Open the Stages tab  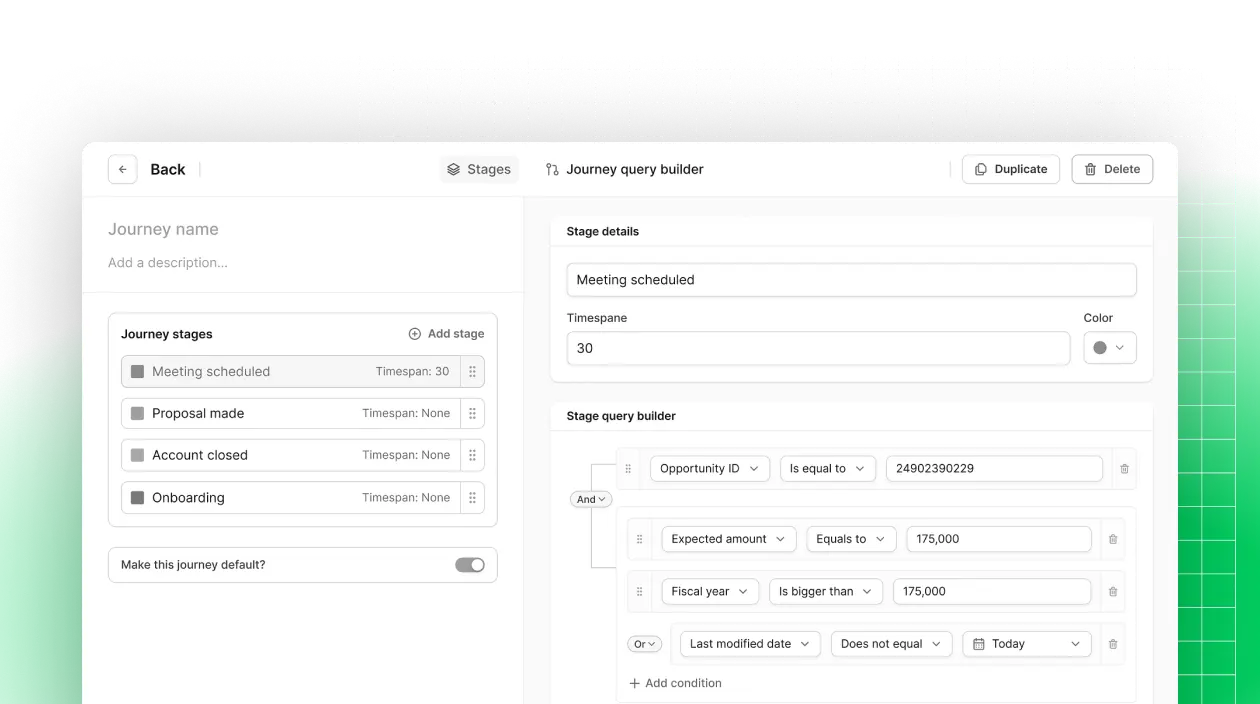pos(479,169)
